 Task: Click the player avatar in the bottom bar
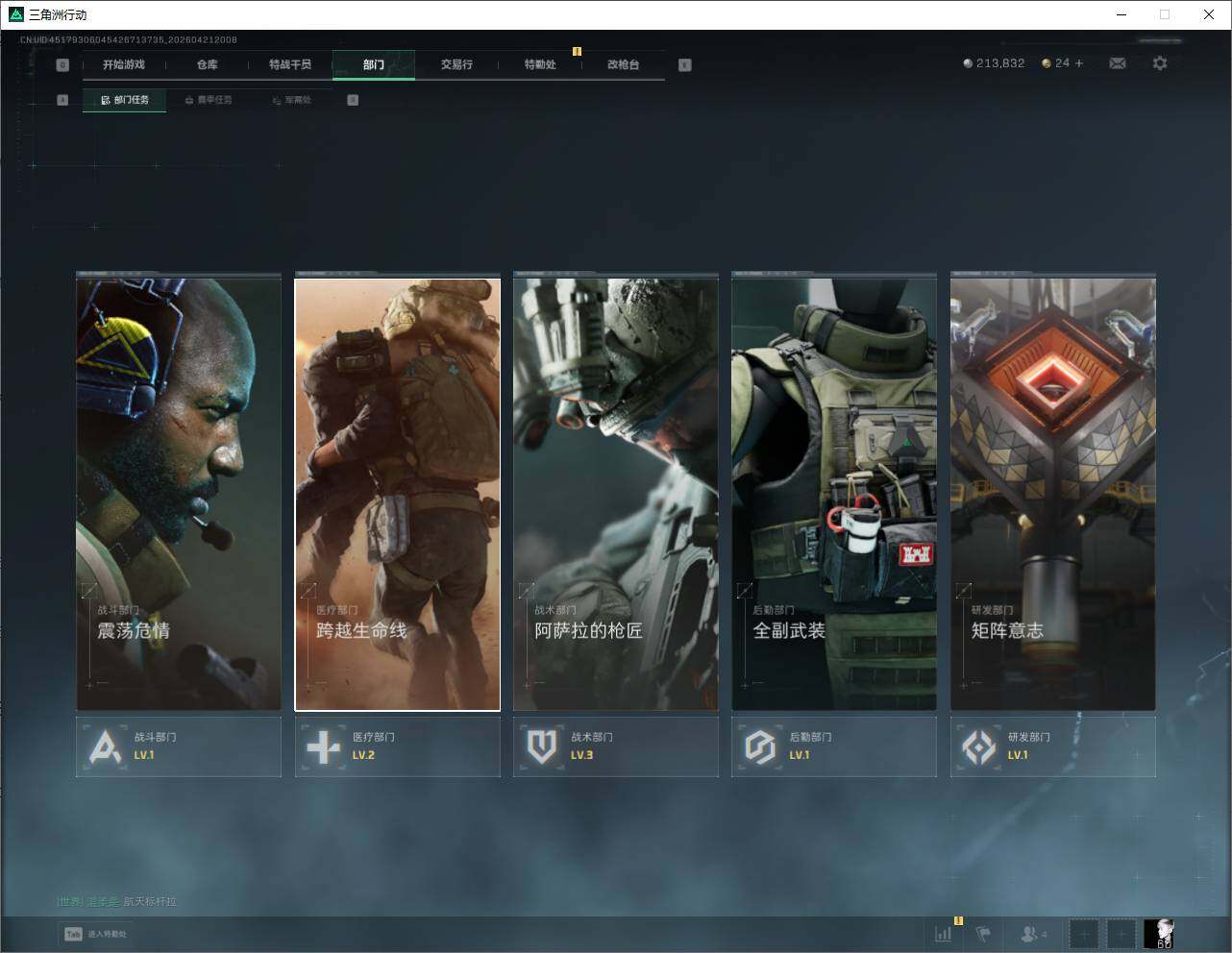(x=1159, y=933)
